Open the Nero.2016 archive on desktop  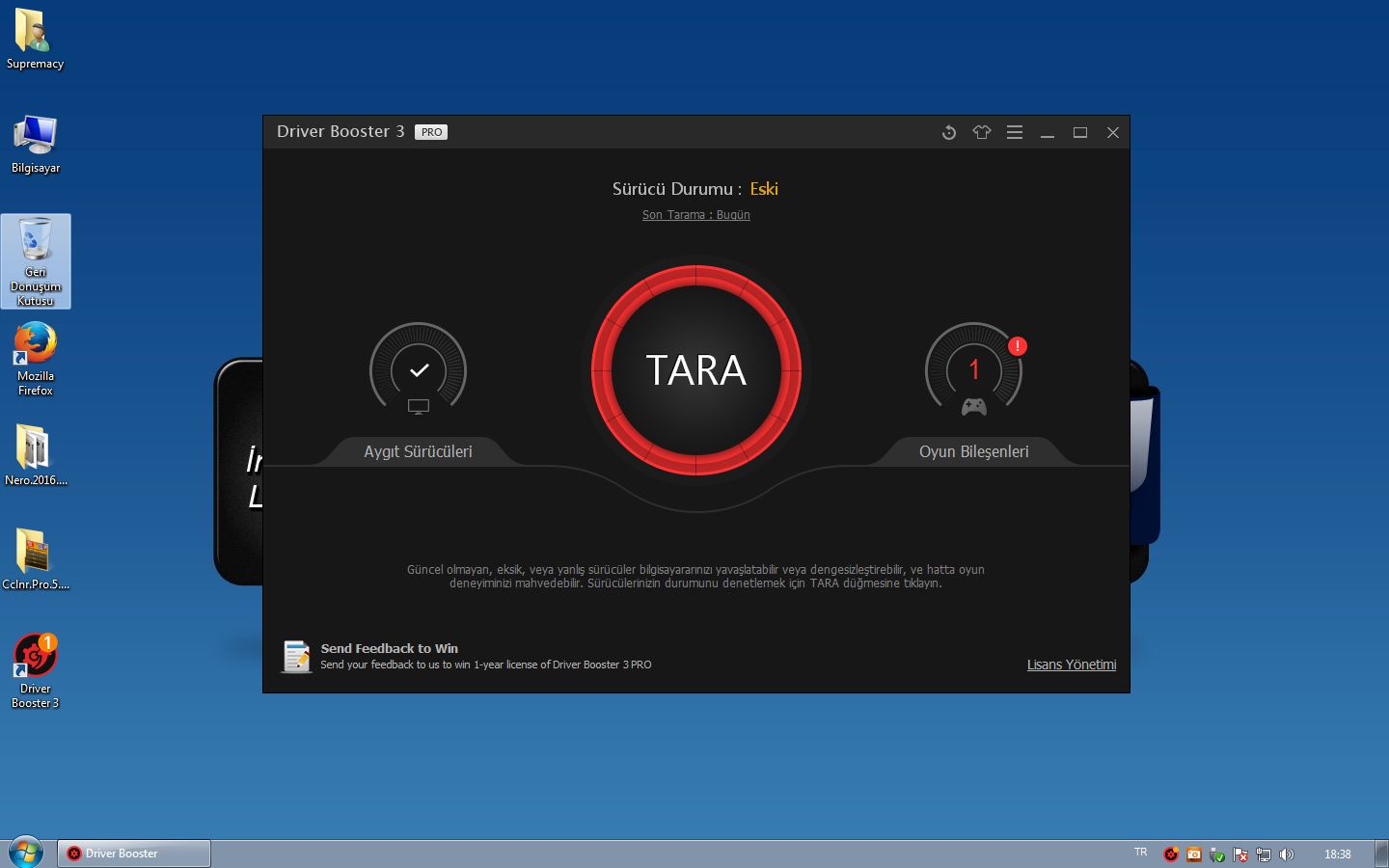36,455
